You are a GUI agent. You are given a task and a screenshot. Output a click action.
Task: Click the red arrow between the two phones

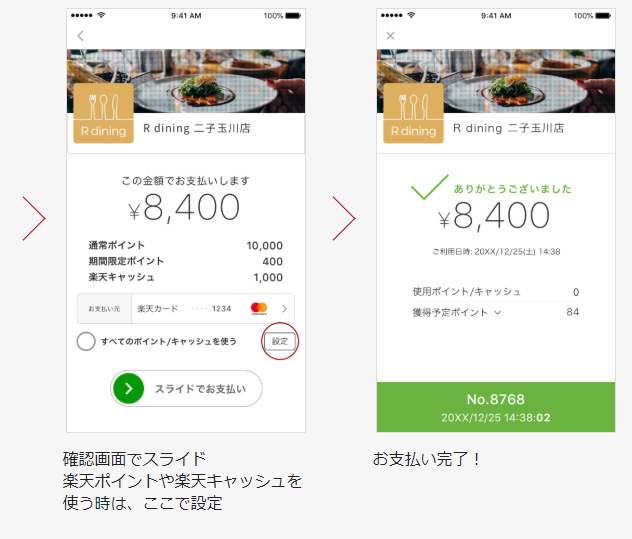(x=344, y=219)
